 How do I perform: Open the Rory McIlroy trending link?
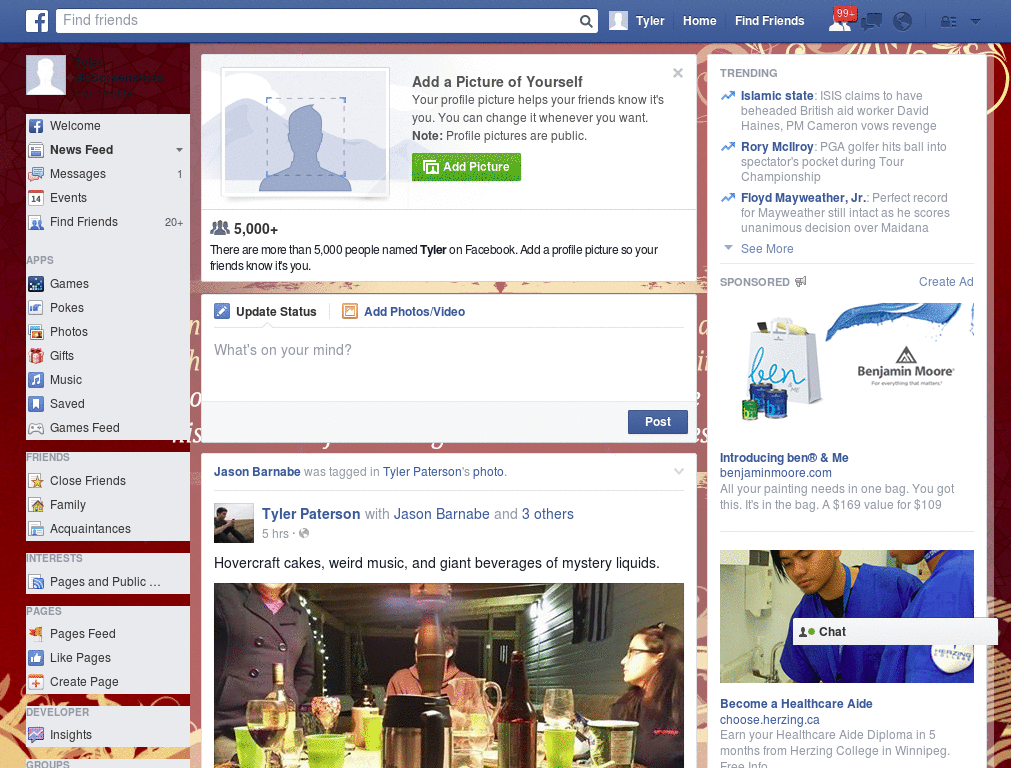point(776,147)
